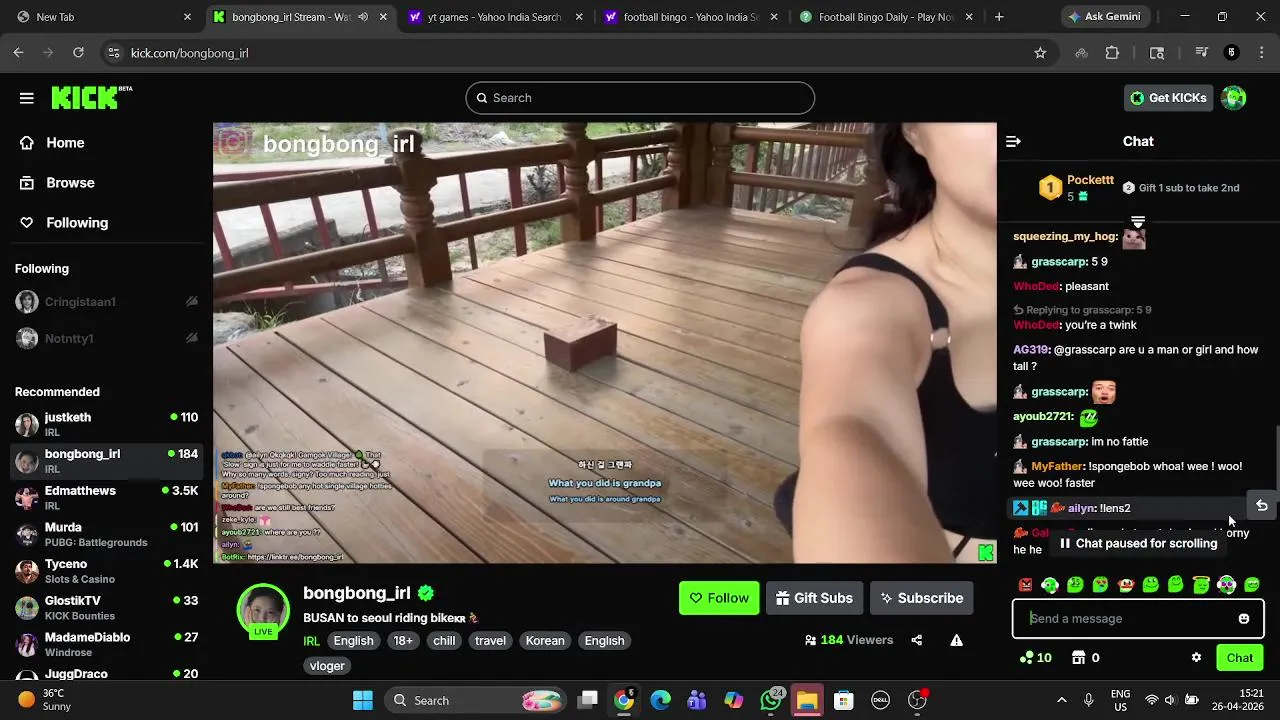Collapse the chat panel arrow icon
Screen dimensions: 1280x720
click(x=1013, y=141)
